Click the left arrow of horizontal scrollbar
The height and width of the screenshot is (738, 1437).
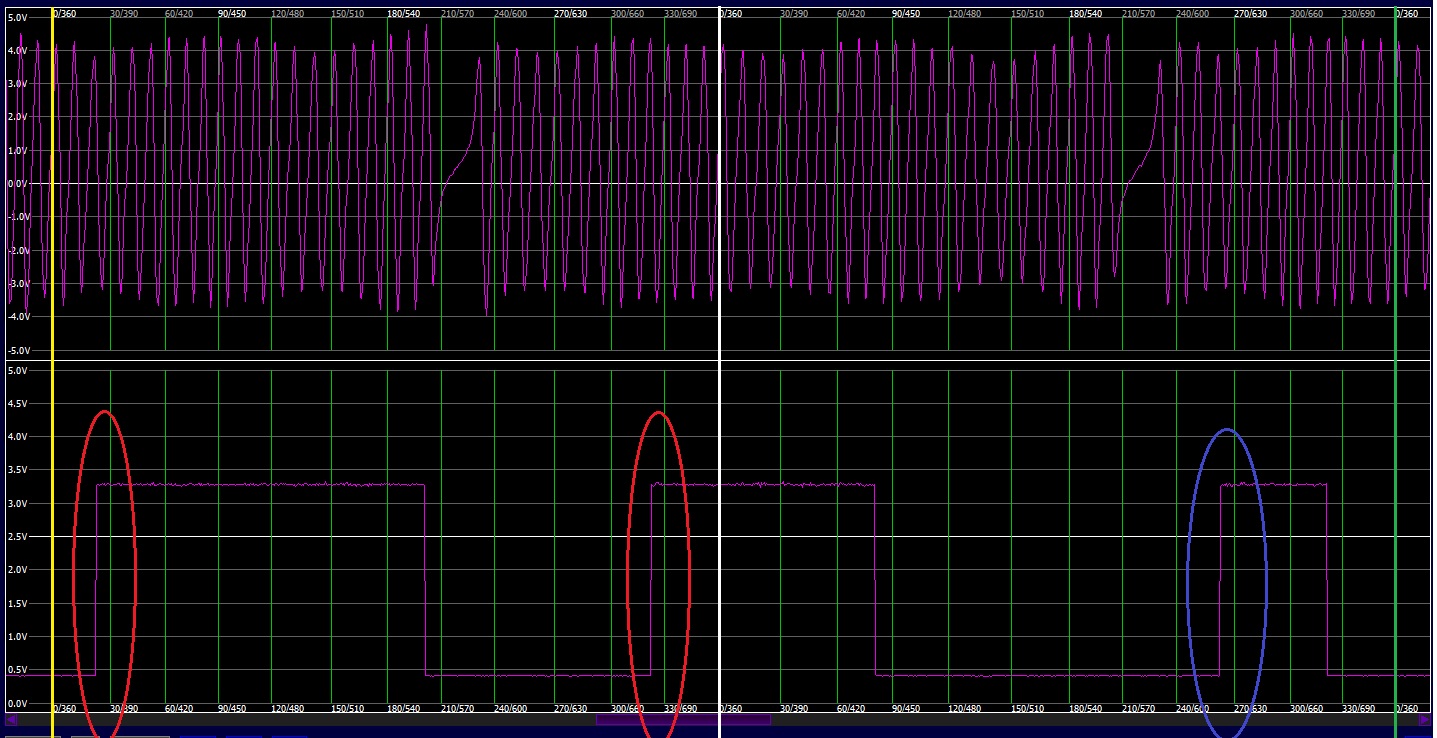[x=10, y=718]
